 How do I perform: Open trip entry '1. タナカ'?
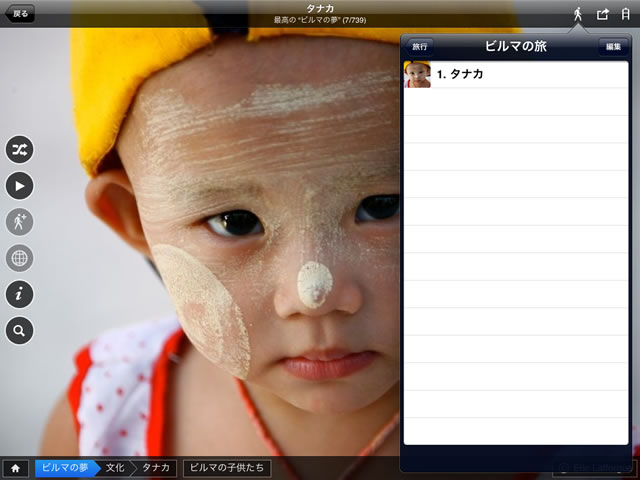[x=516, y=74]
